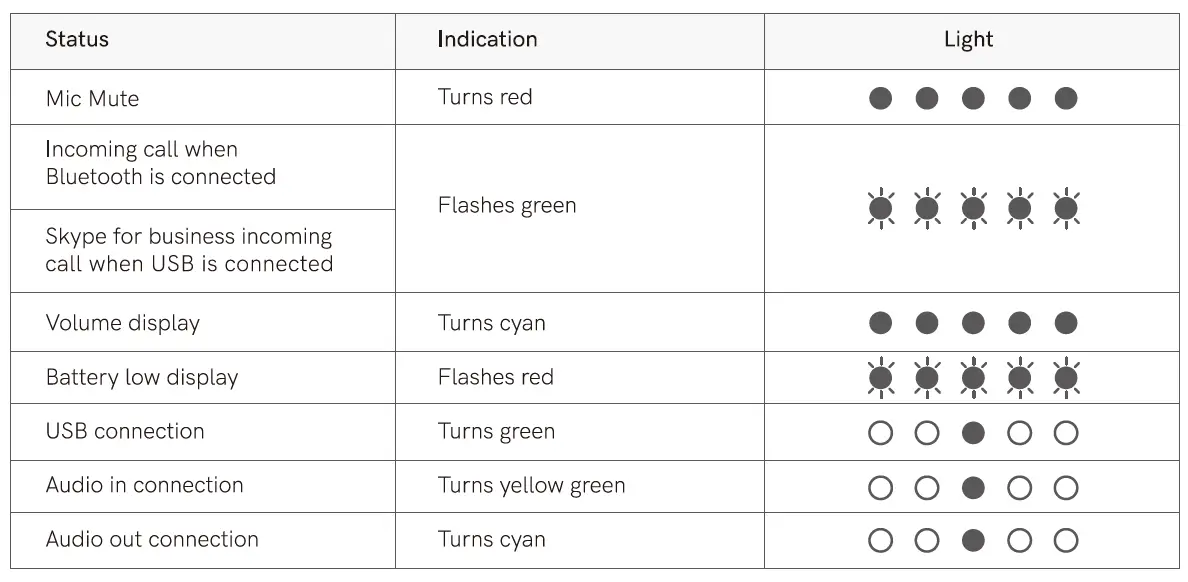
Task: Click the 'Indication' column header
Action: pos(487,40)
